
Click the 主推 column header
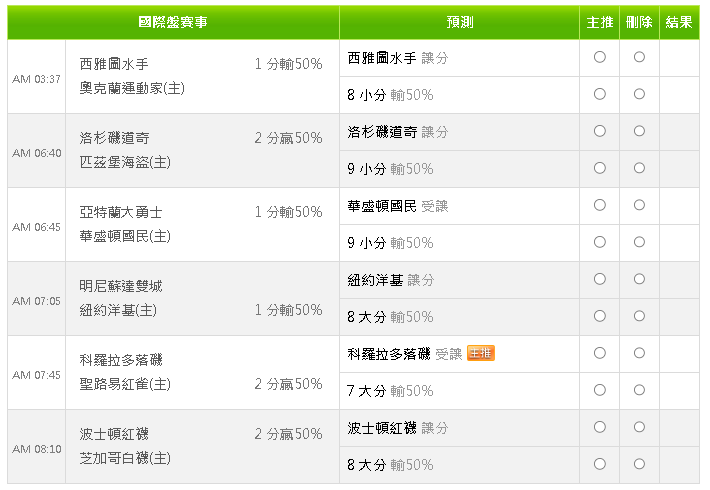[600, 22]
